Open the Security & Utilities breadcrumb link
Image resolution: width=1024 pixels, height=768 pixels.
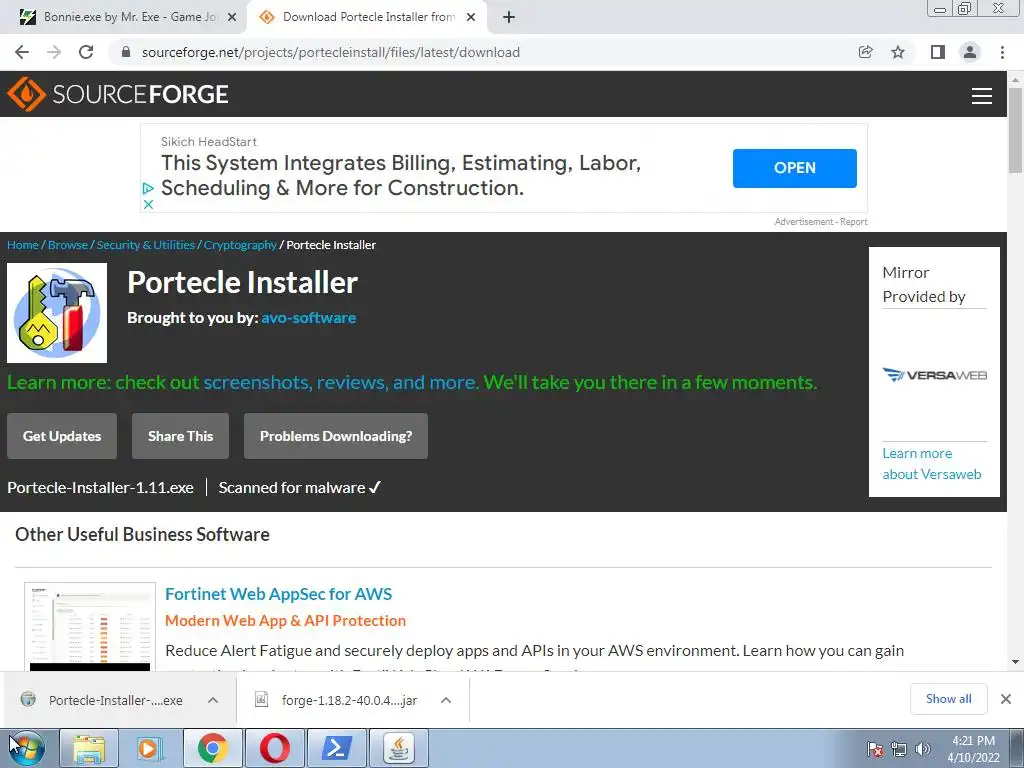(x=146, y=245)
